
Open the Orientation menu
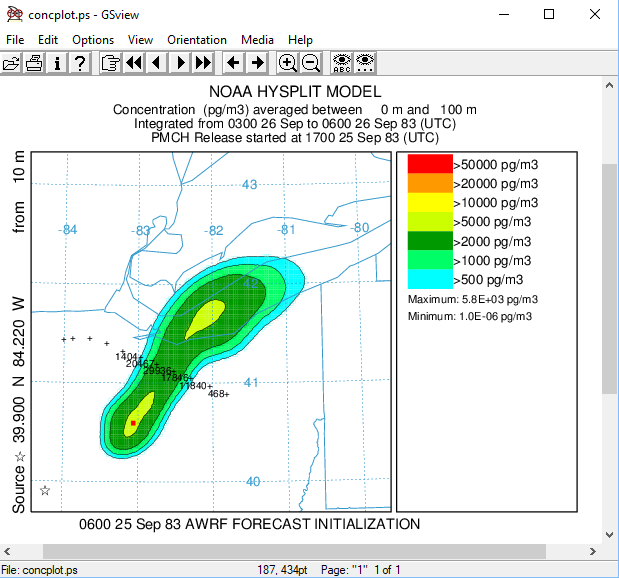197,40
